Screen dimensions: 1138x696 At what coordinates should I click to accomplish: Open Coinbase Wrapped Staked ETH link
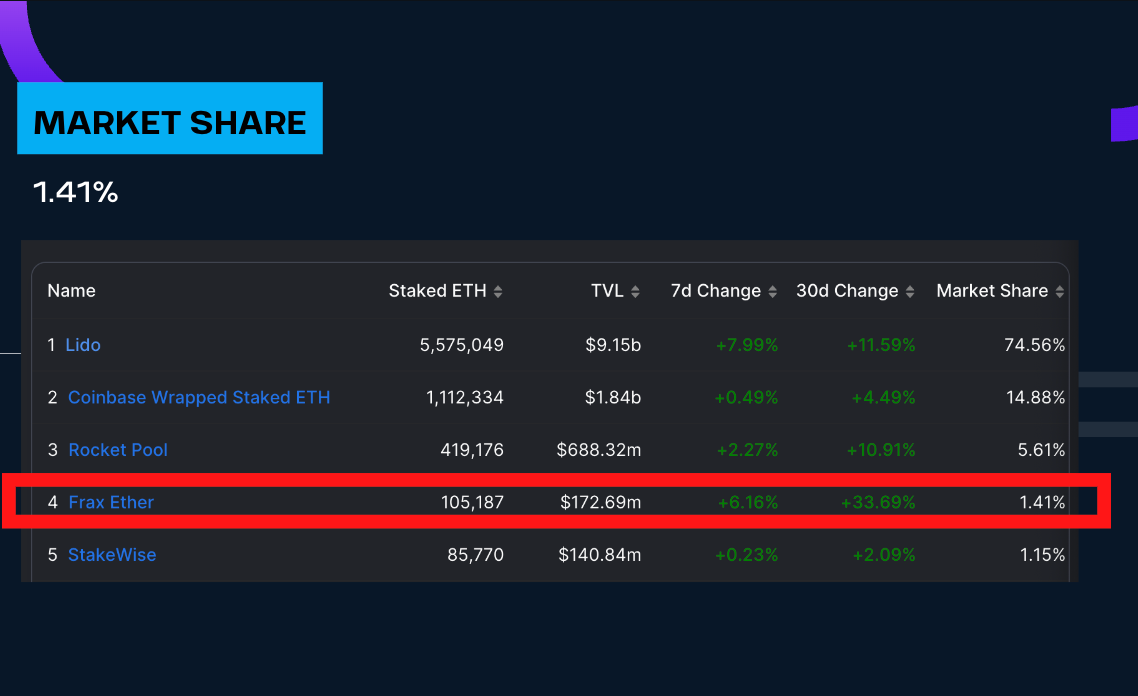coord(199,398)
